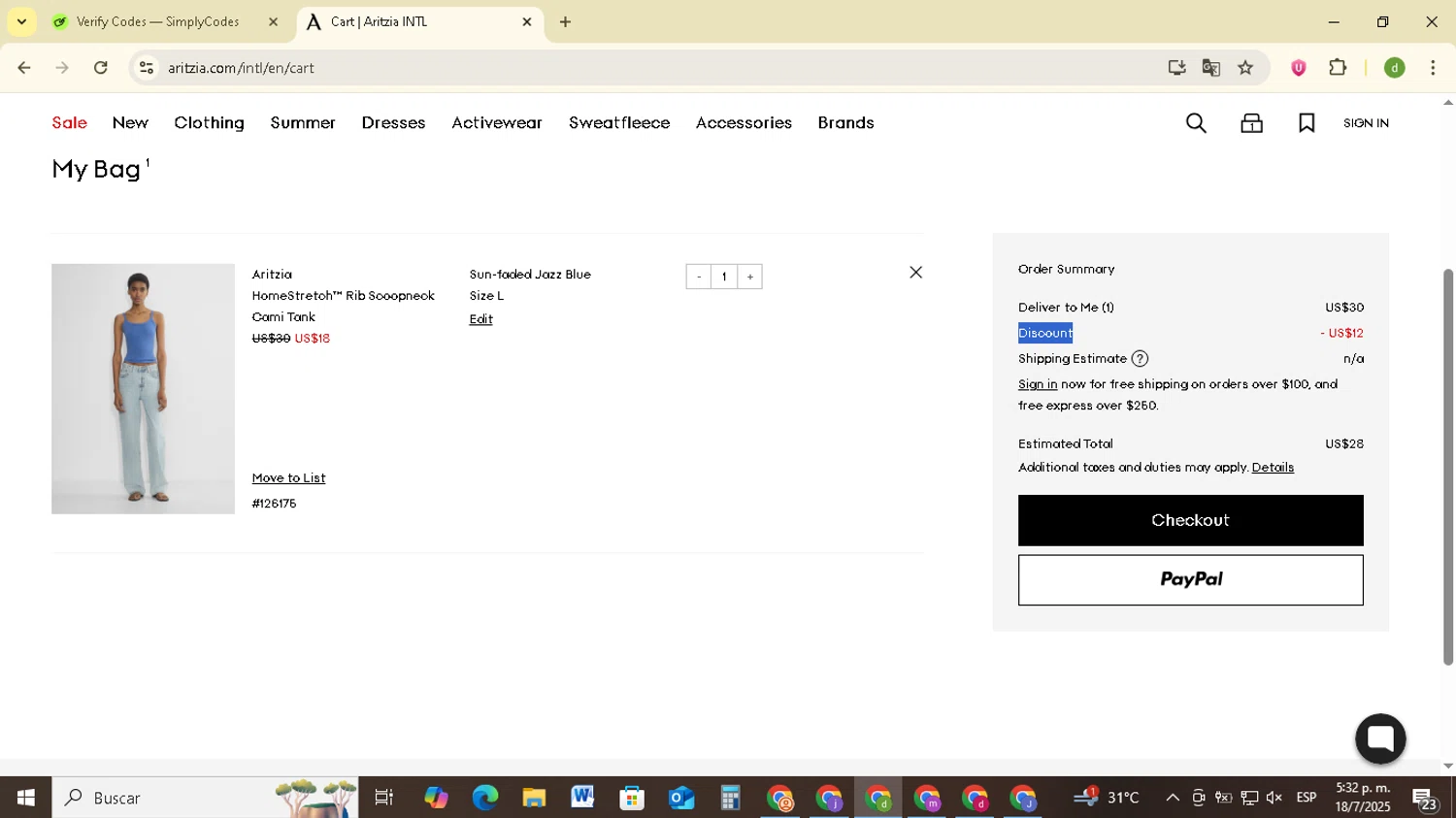Open the tab search dropdown arrow

(x=21, y=21)
